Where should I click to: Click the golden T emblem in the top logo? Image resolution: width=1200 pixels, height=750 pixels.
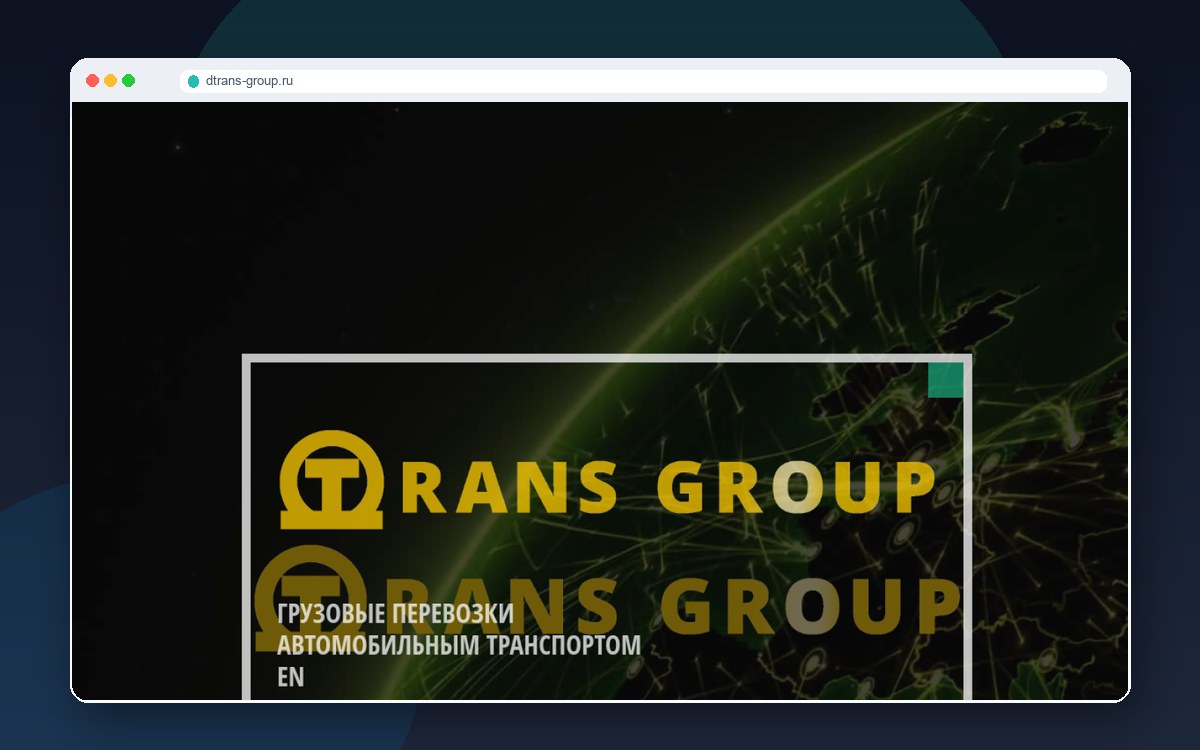331,480
